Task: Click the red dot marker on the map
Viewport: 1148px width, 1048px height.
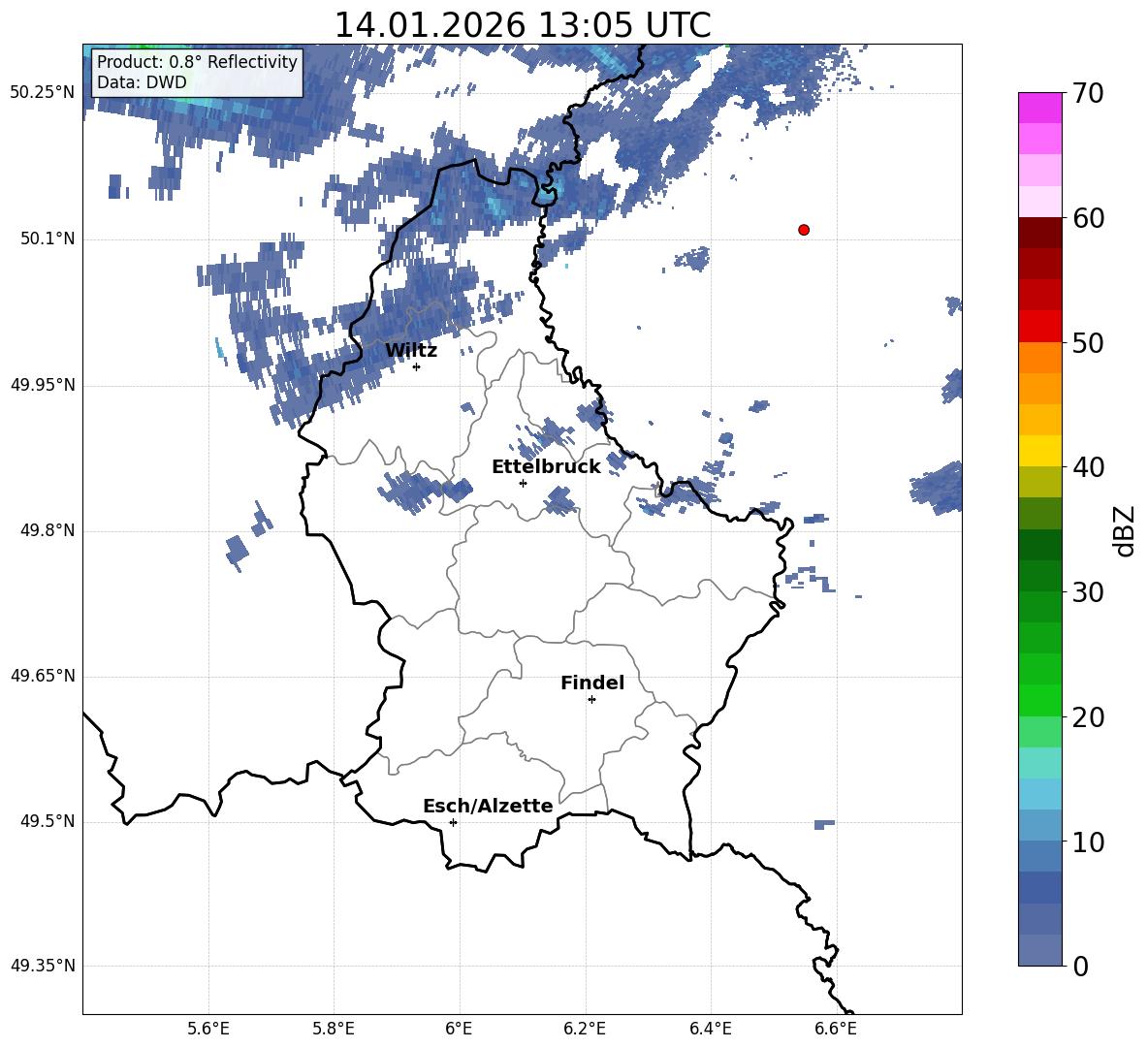Action: click(x=804, y=230)
